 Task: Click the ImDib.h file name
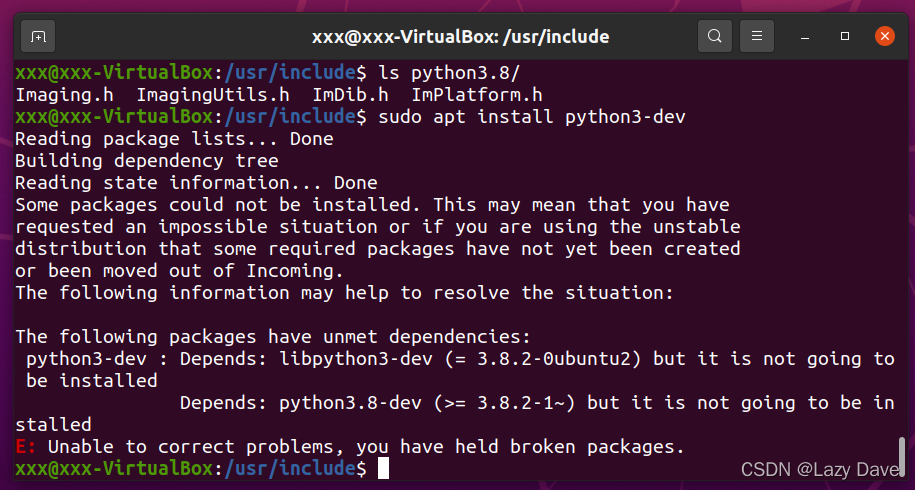point(350,95)
